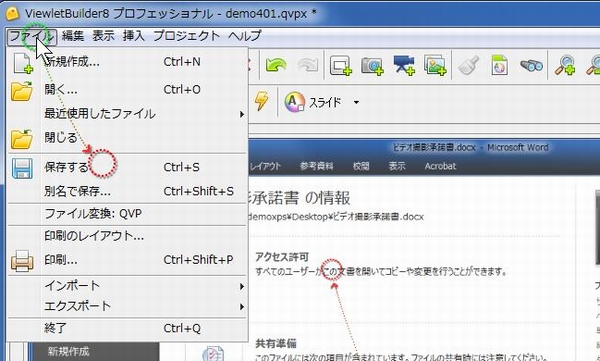Choose 印刷... menu entry
The height and width of the screenshot is (361, 600).
point(127,260)
